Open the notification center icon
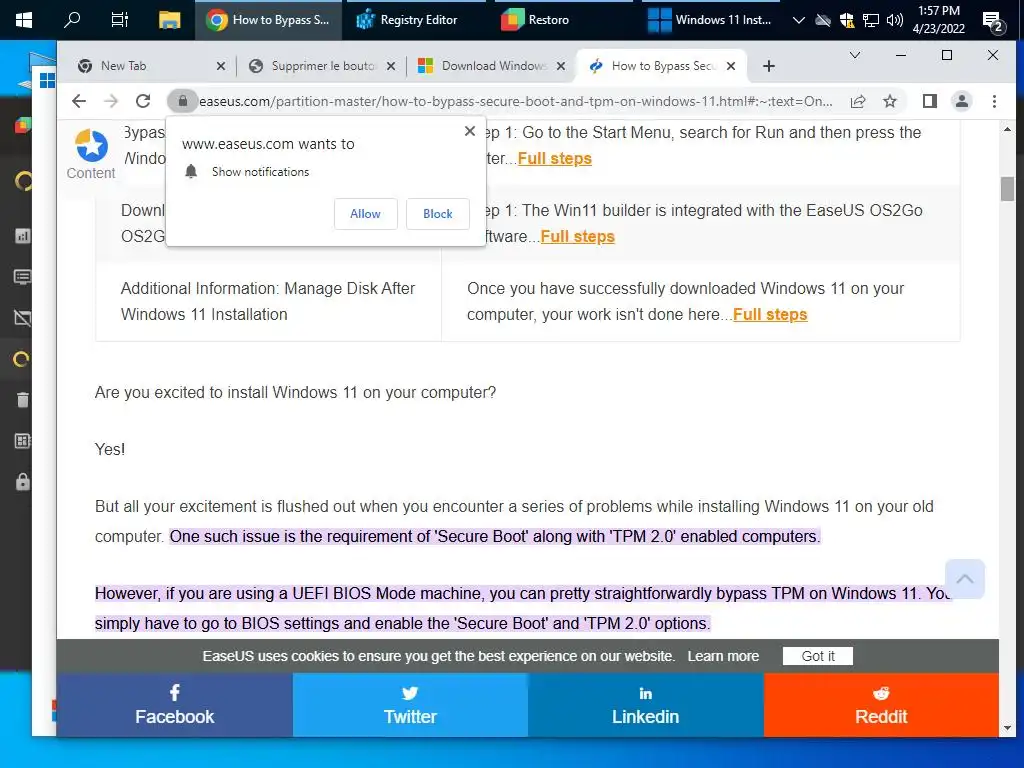Screen dimensions: 1024x768 click(993, 22)
